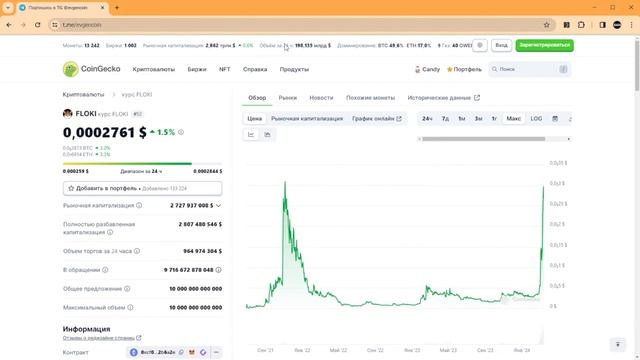This screenshot has height=360, width=640.
Task: Open Биржи menu
Action: (197, 69)
